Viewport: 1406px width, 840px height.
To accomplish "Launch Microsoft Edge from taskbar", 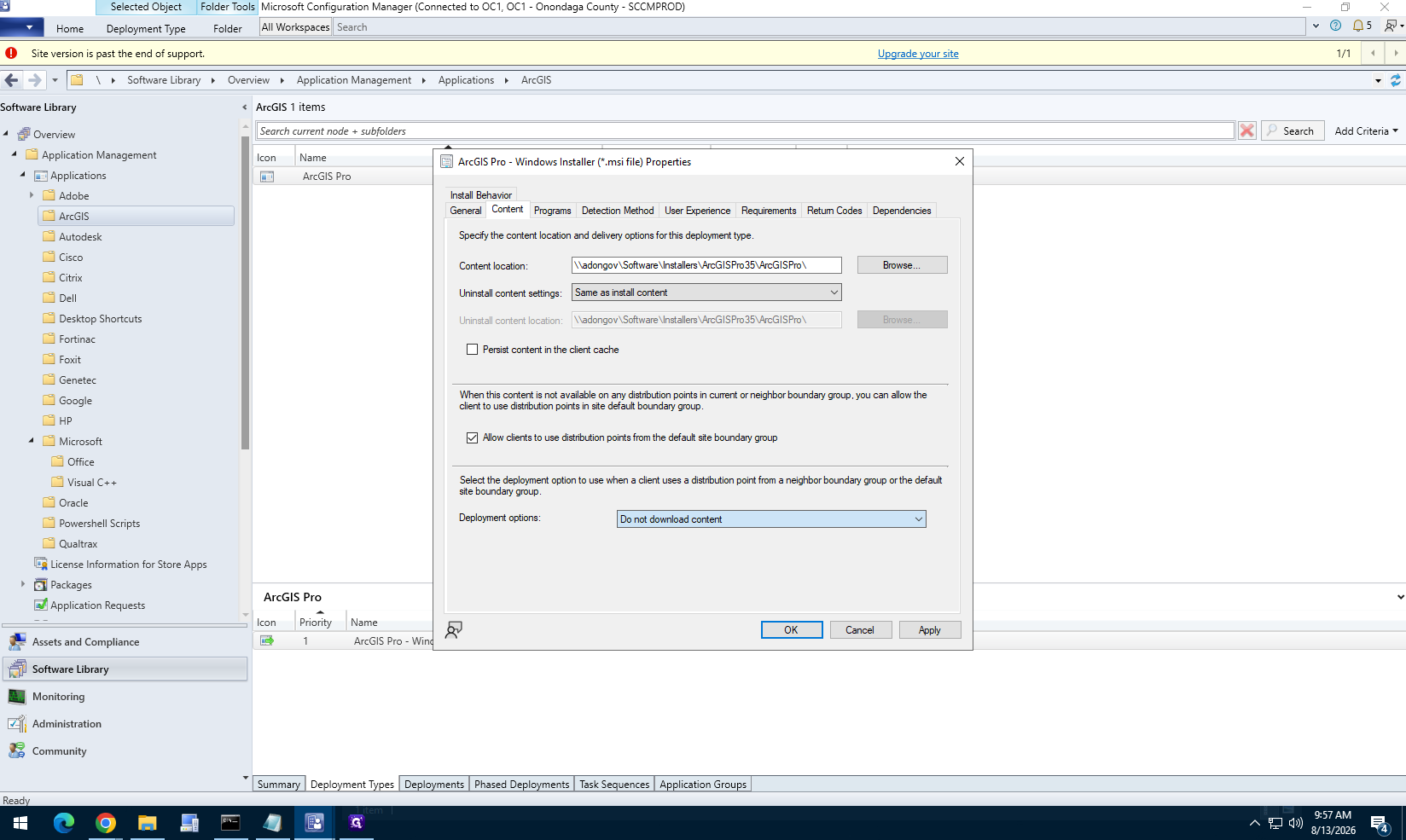I will pyautogui.click(x=63, y=823).
